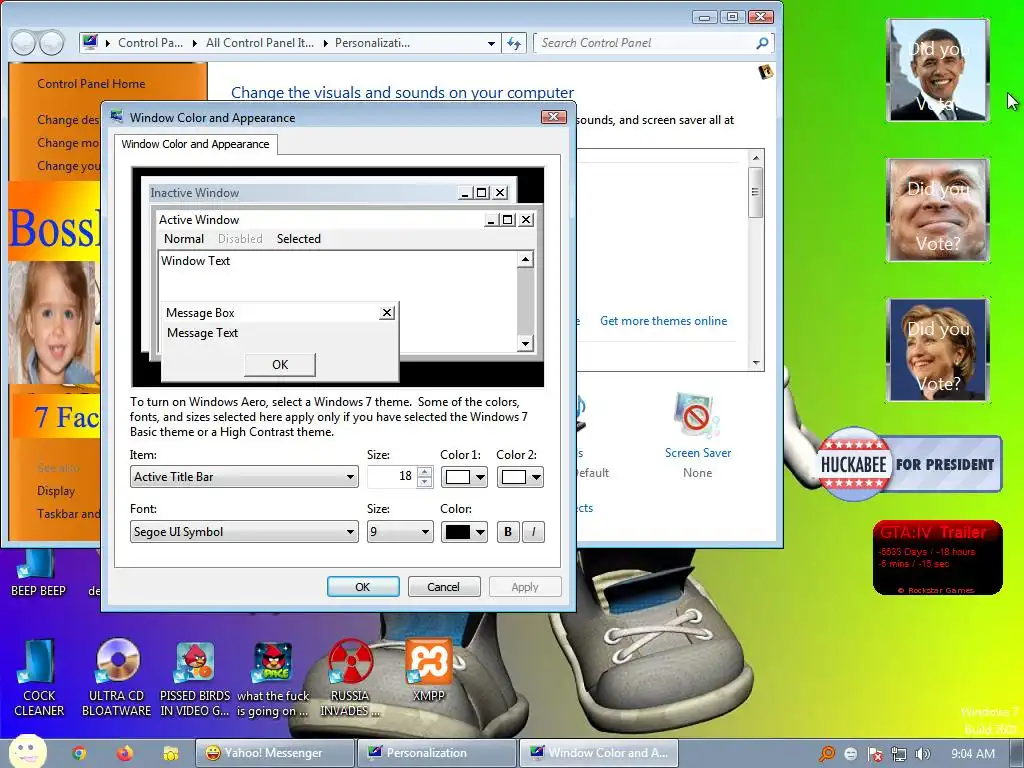Click Control Panel Home link

click(x=91, y=84)
